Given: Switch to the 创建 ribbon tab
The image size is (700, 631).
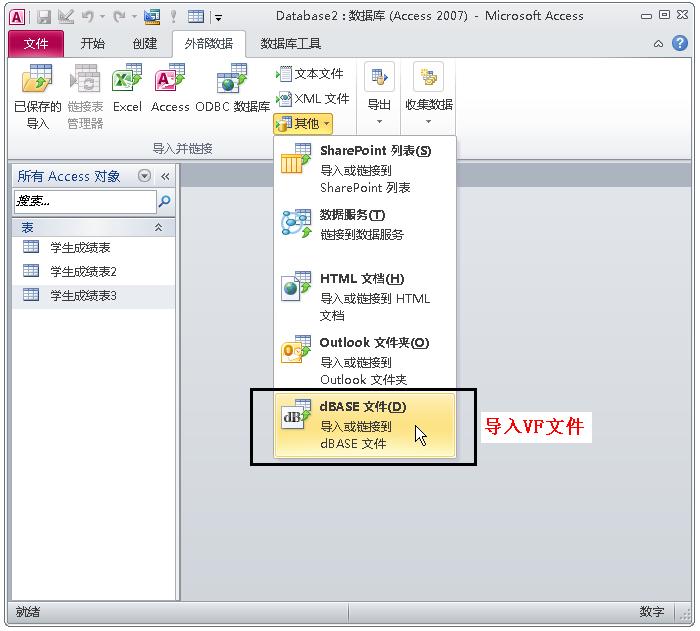Looking at the screenshot, I should [x=145, y=44].
